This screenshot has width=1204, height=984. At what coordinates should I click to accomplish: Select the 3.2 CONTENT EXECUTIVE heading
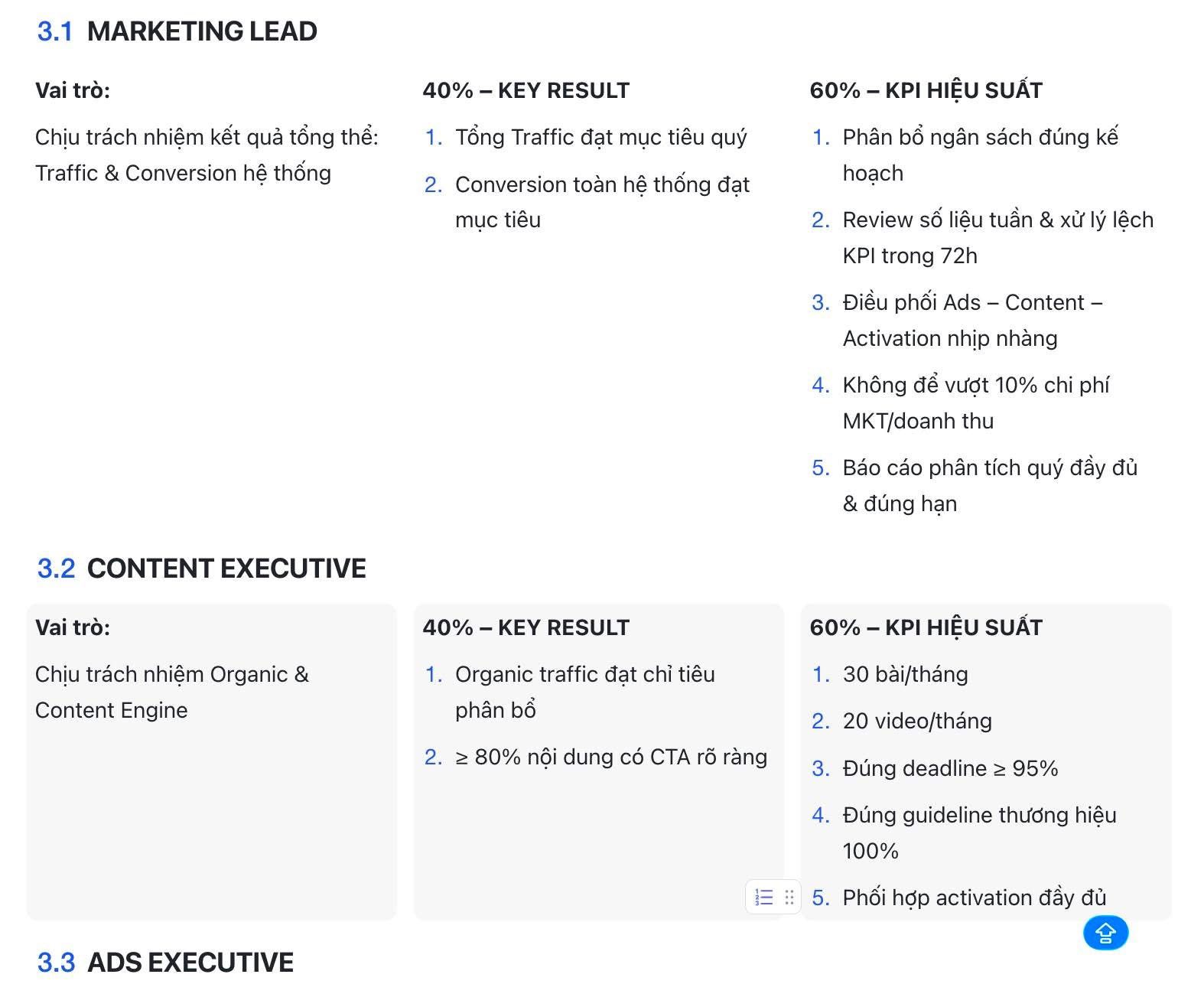[201, 569]
